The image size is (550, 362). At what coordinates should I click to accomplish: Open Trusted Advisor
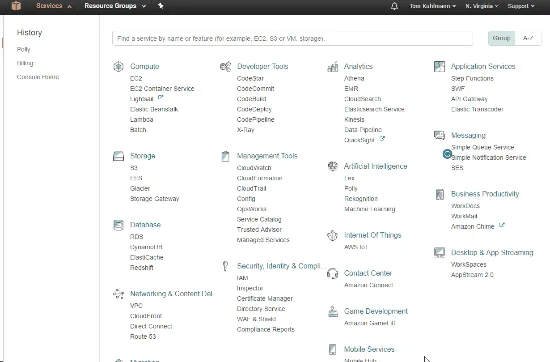click(x=259, y=229)
